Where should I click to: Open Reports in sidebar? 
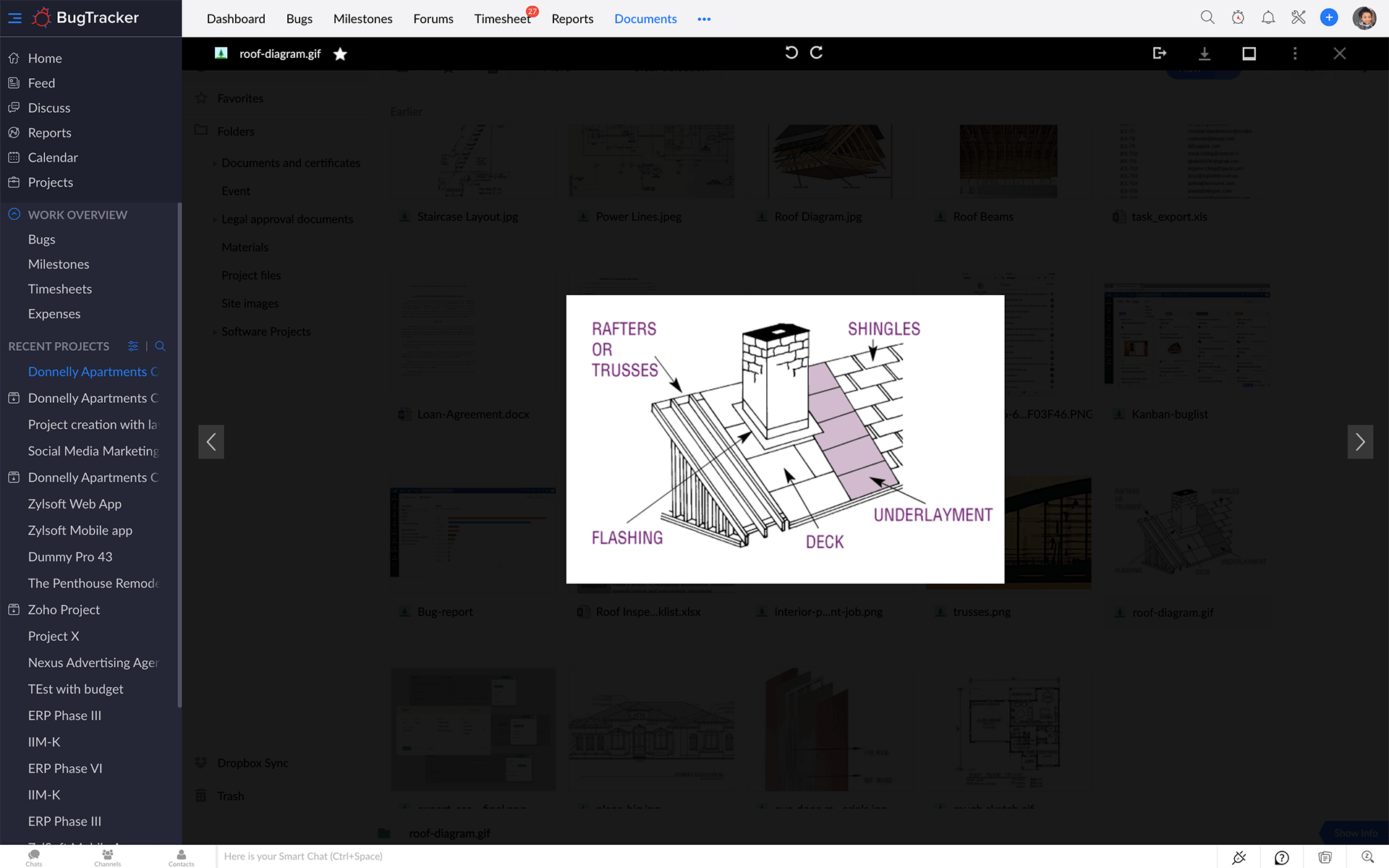pos(49,132)
